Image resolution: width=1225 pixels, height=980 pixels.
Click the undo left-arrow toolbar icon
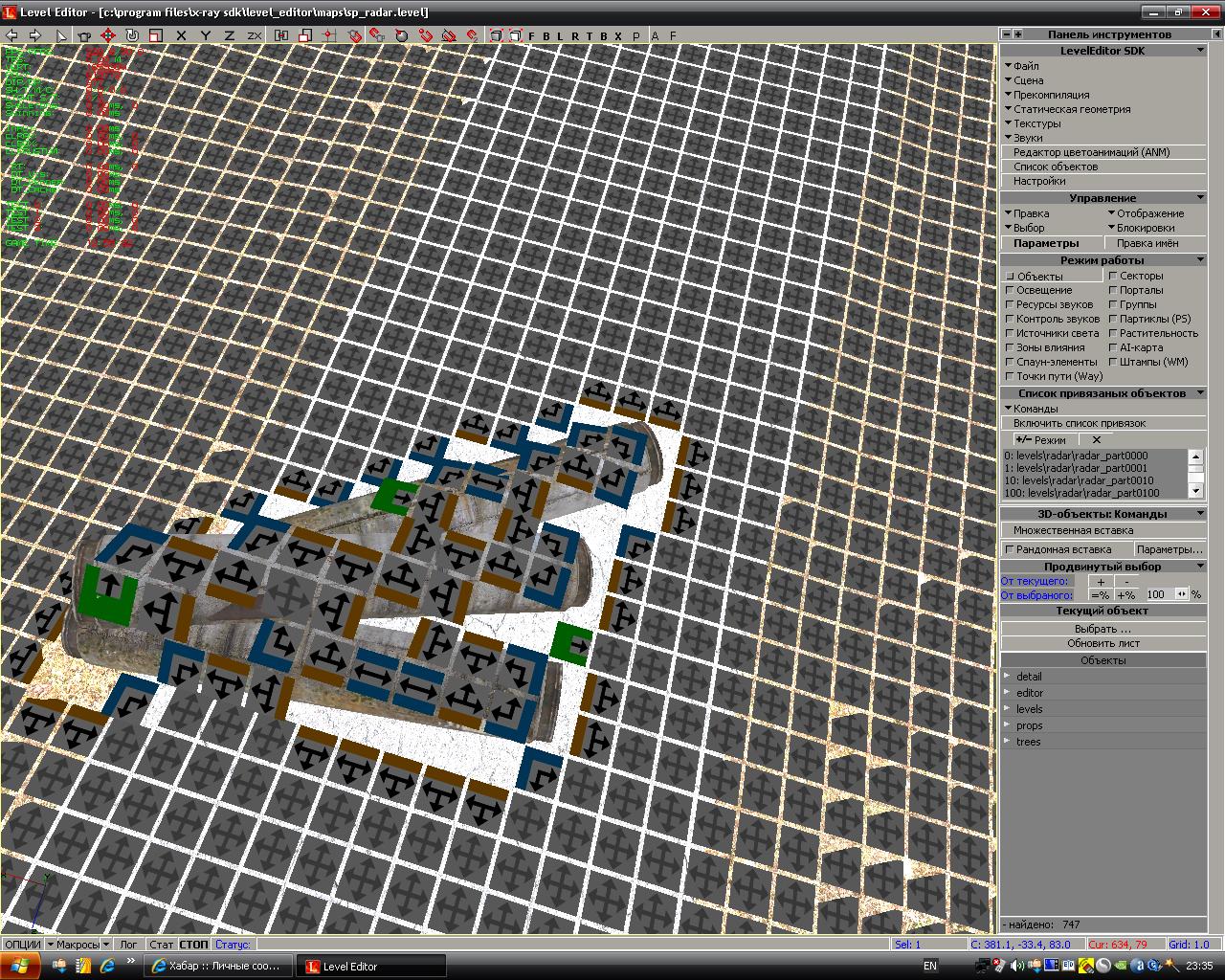coord(12,35)
